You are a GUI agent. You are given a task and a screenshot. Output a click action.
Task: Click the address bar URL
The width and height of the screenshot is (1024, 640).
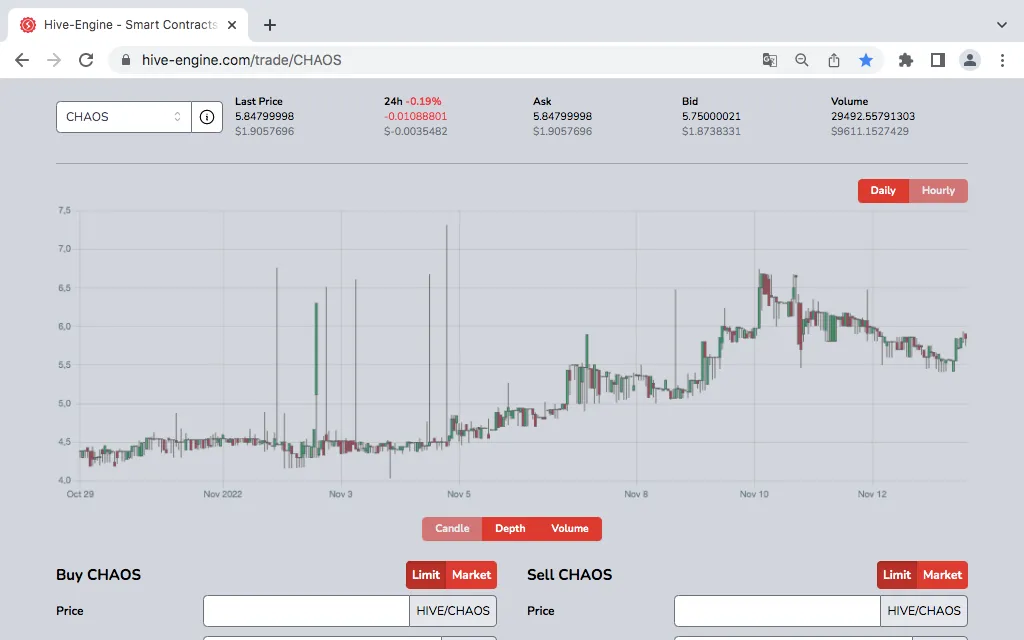[242, 60]
